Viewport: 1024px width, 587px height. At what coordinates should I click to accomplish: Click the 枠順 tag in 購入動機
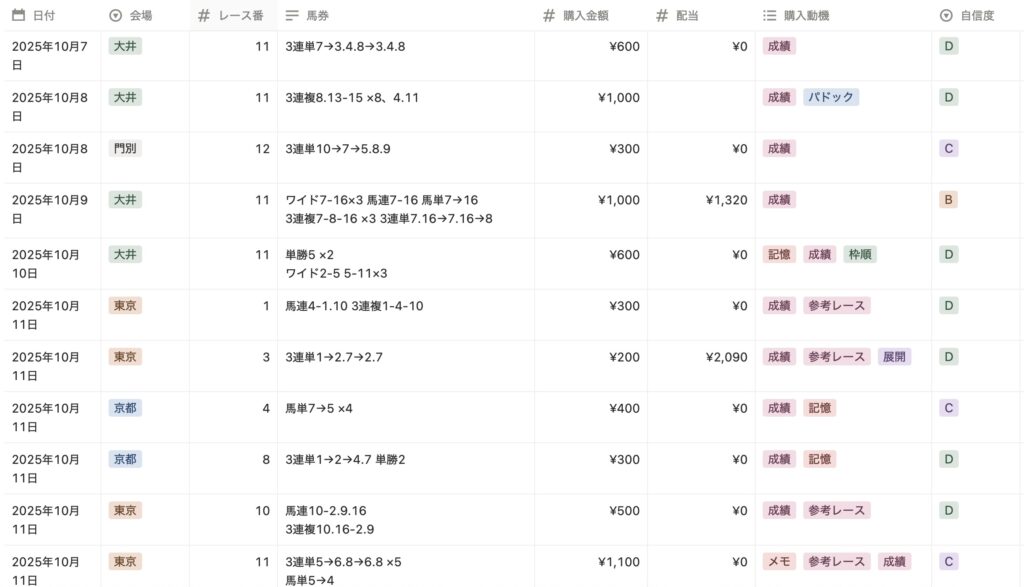pos(860,255)
